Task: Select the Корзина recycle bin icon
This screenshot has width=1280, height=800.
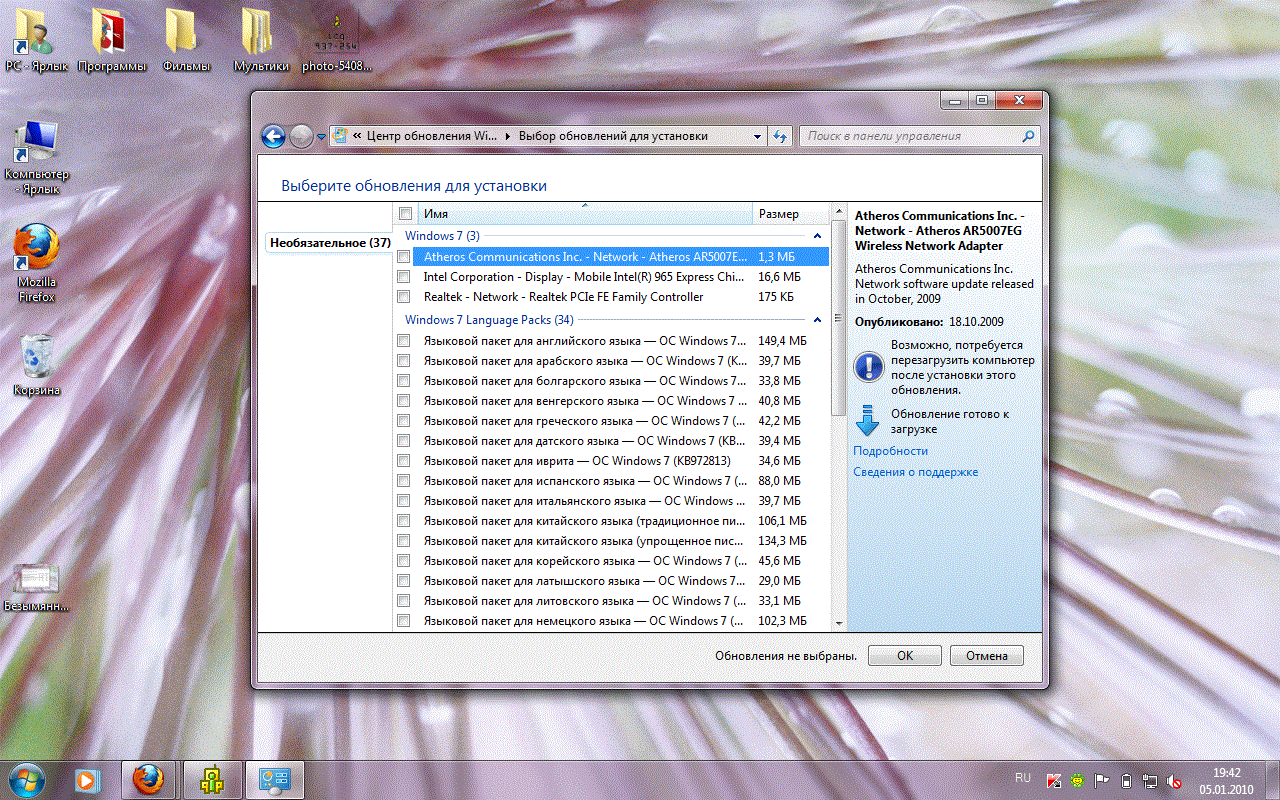Action: (36, 364)
